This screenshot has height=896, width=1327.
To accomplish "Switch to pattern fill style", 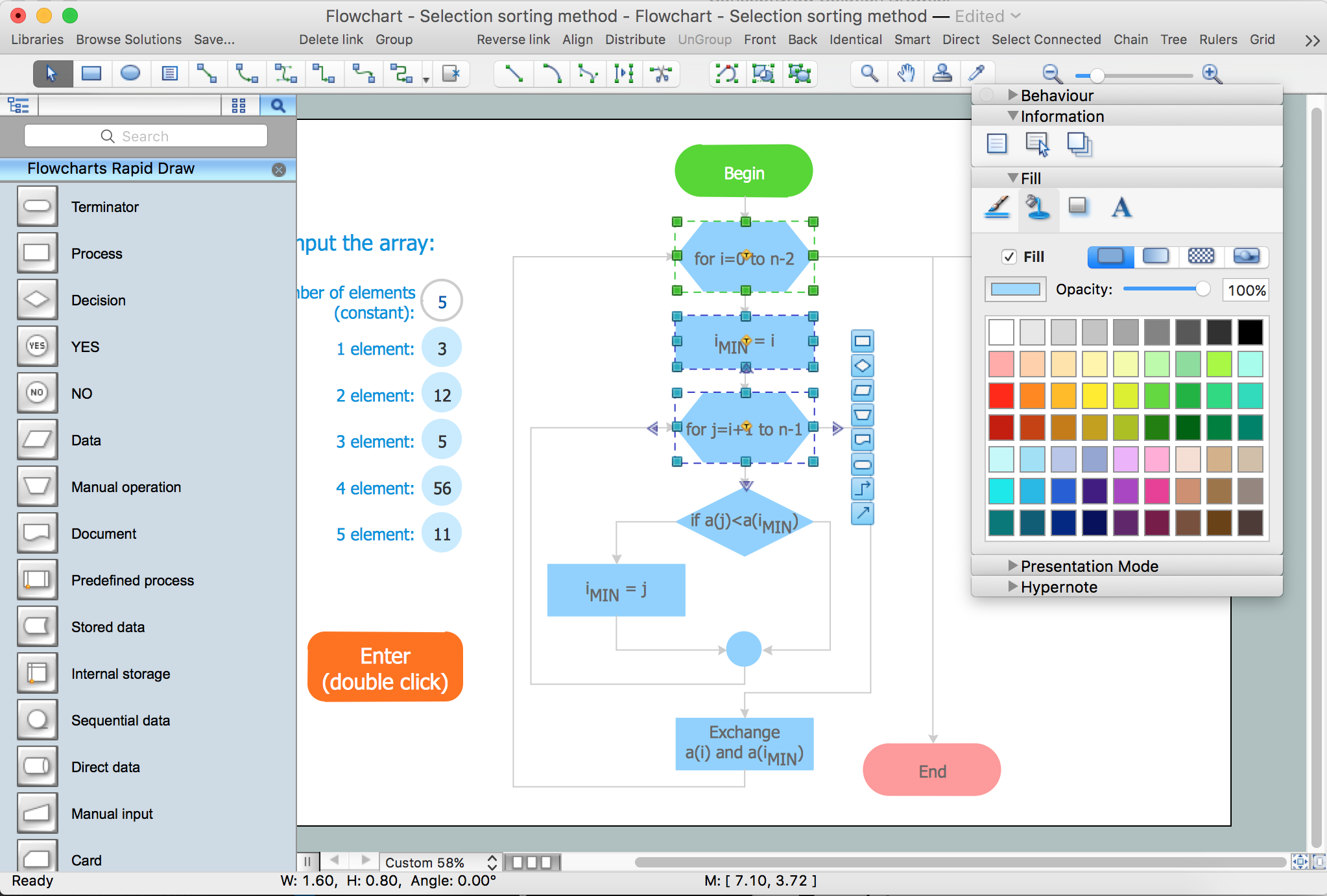I will tap(1201, 257).
